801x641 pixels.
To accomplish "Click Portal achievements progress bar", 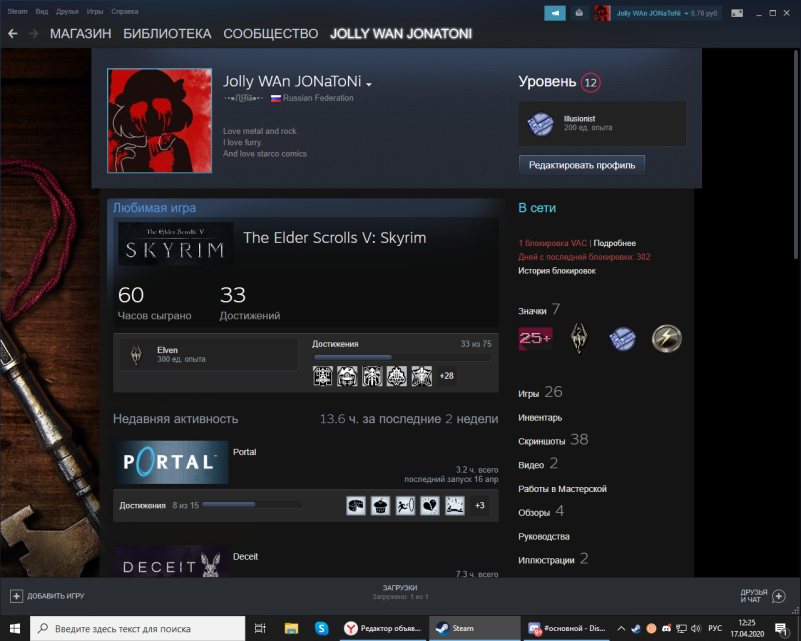I will tap(252, 505).
